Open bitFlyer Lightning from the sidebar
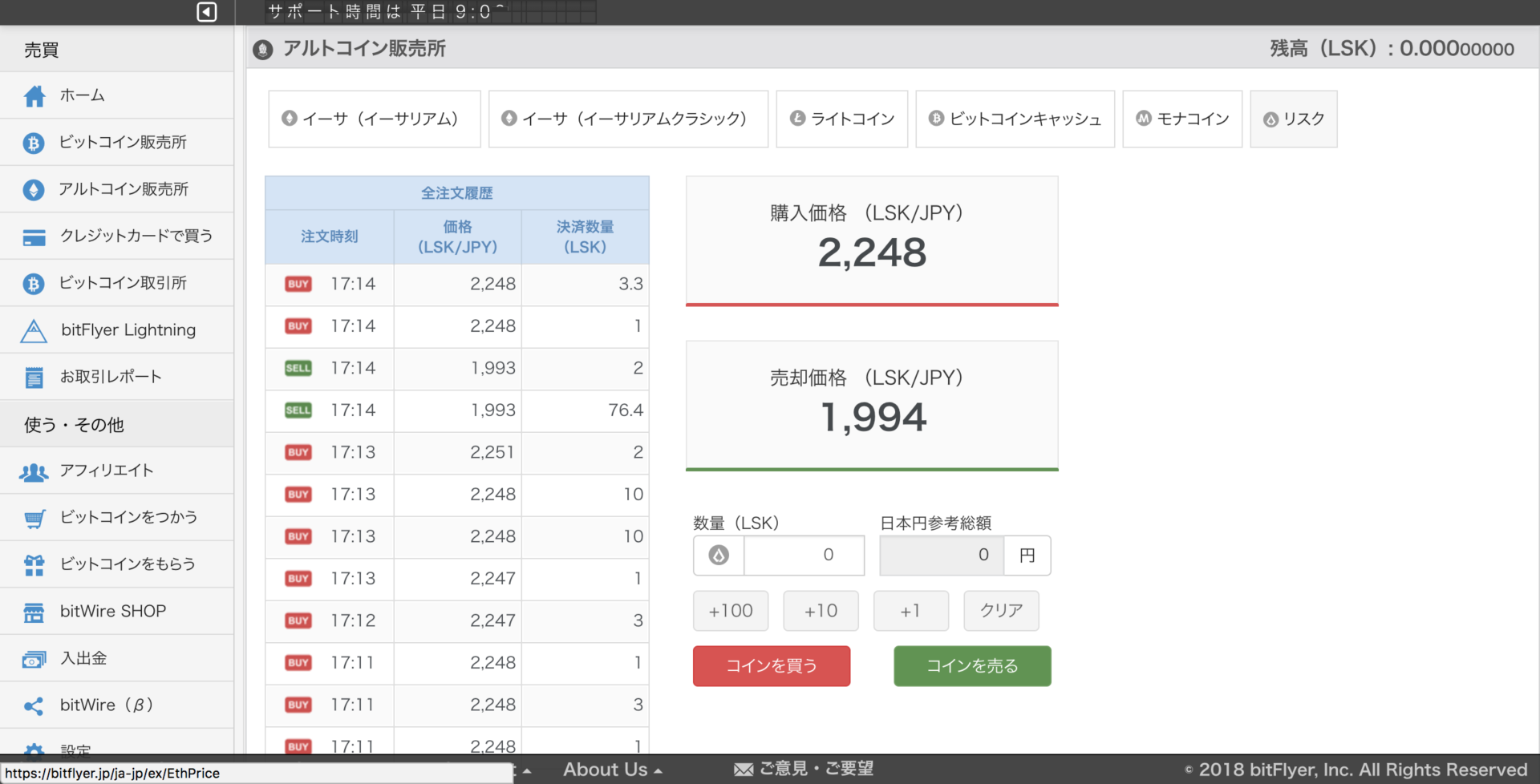This screenshot has width=1540, height=784. click(x=117, y=329)
